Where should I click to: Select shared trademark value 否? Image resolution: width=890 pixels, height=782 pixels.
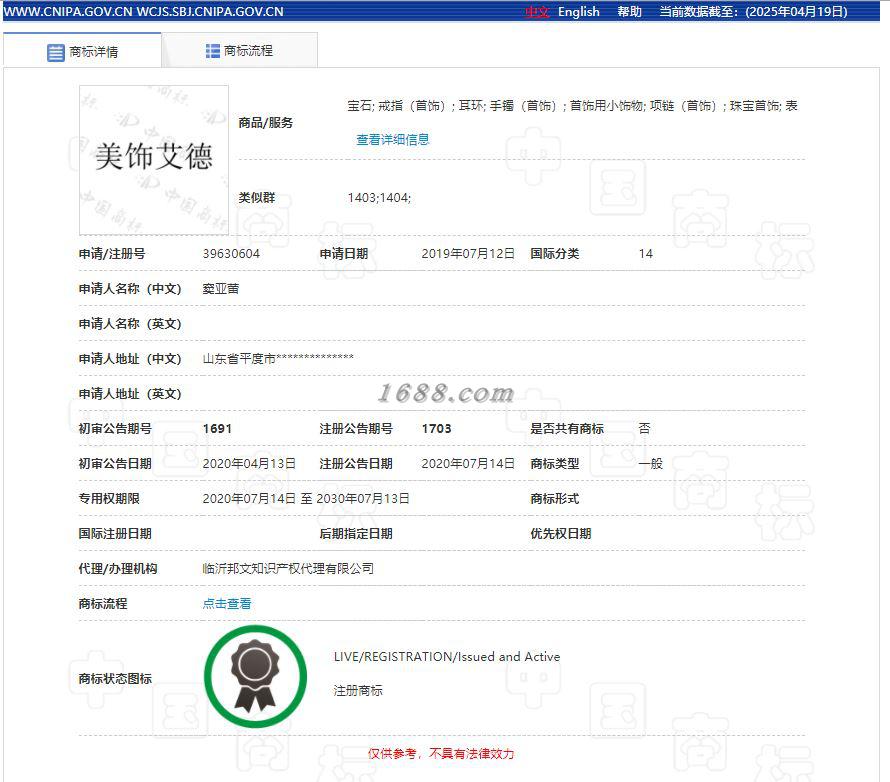644,428
